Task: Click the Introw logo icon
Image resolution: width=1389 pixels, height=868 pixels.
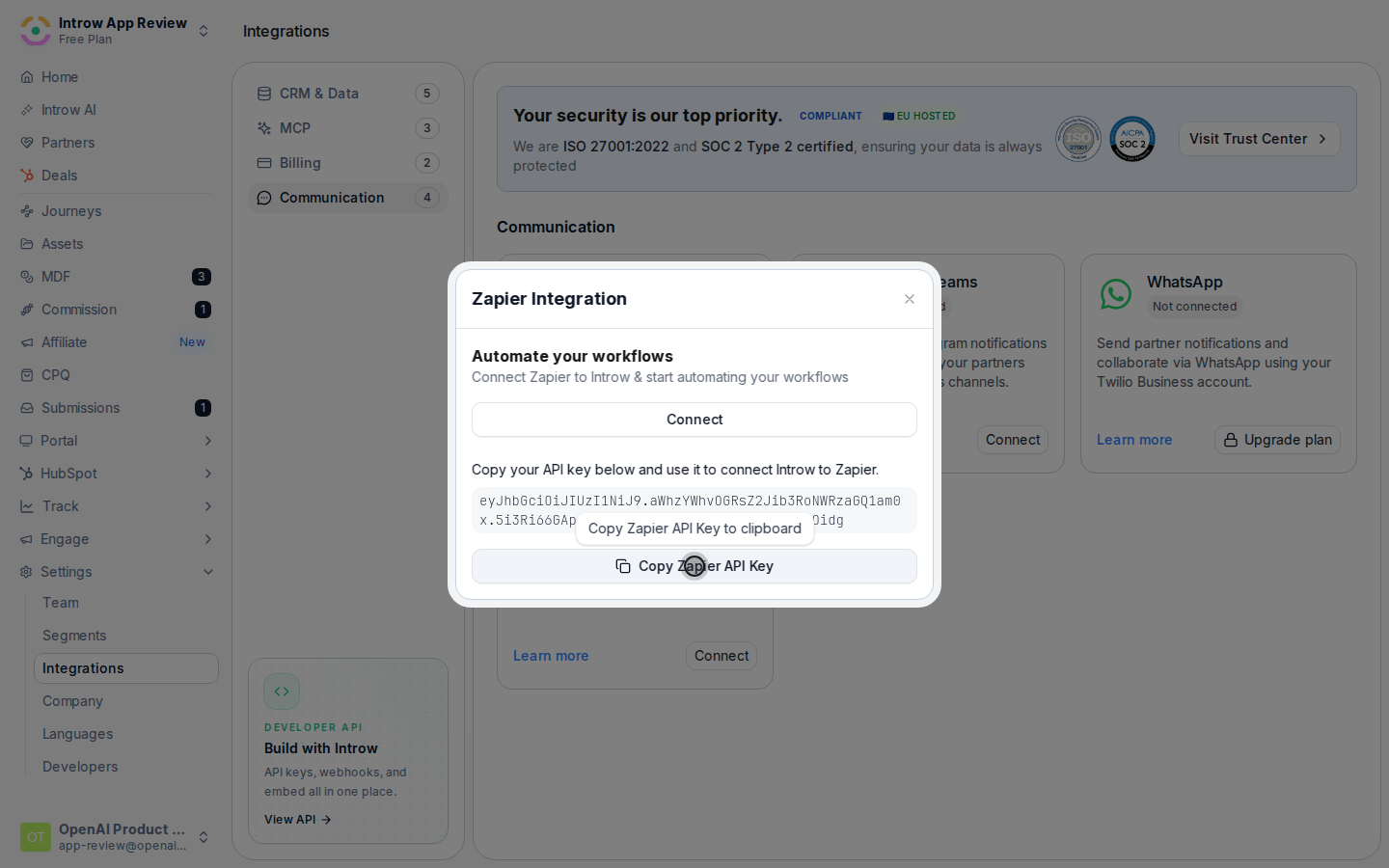Action: (36, 31)
